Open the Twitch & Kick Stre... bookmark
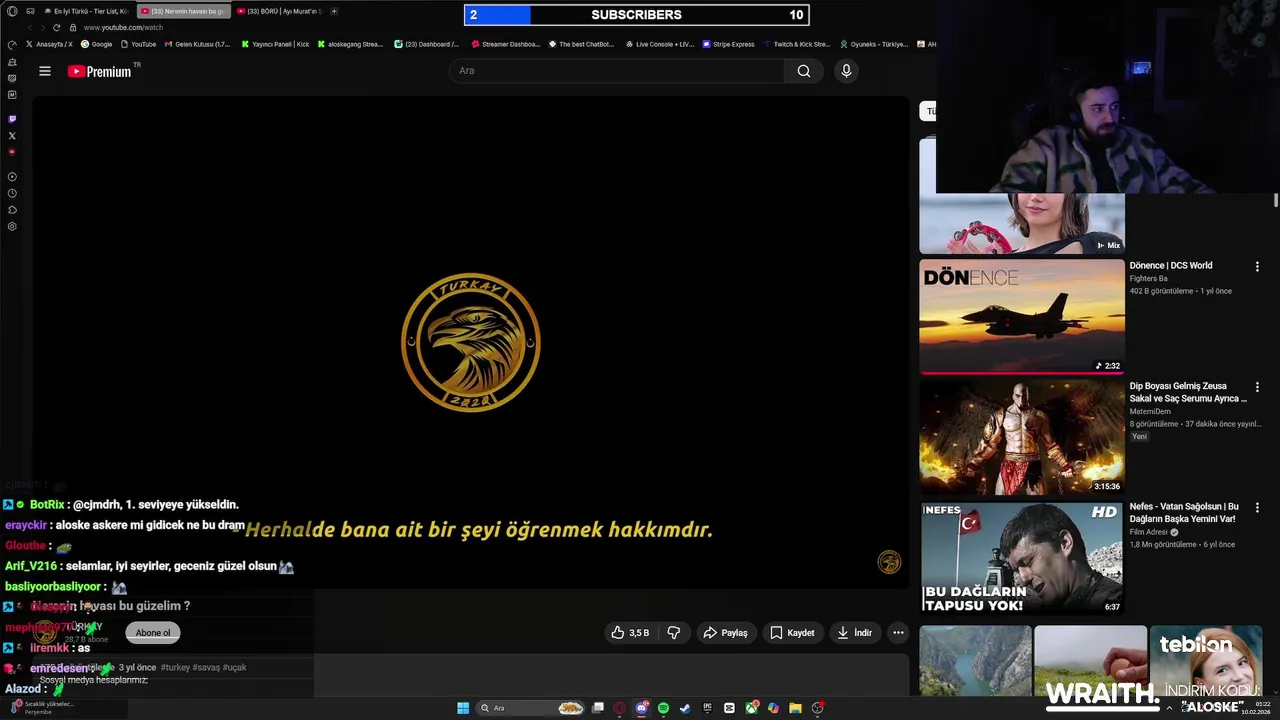 click(796, 44)
